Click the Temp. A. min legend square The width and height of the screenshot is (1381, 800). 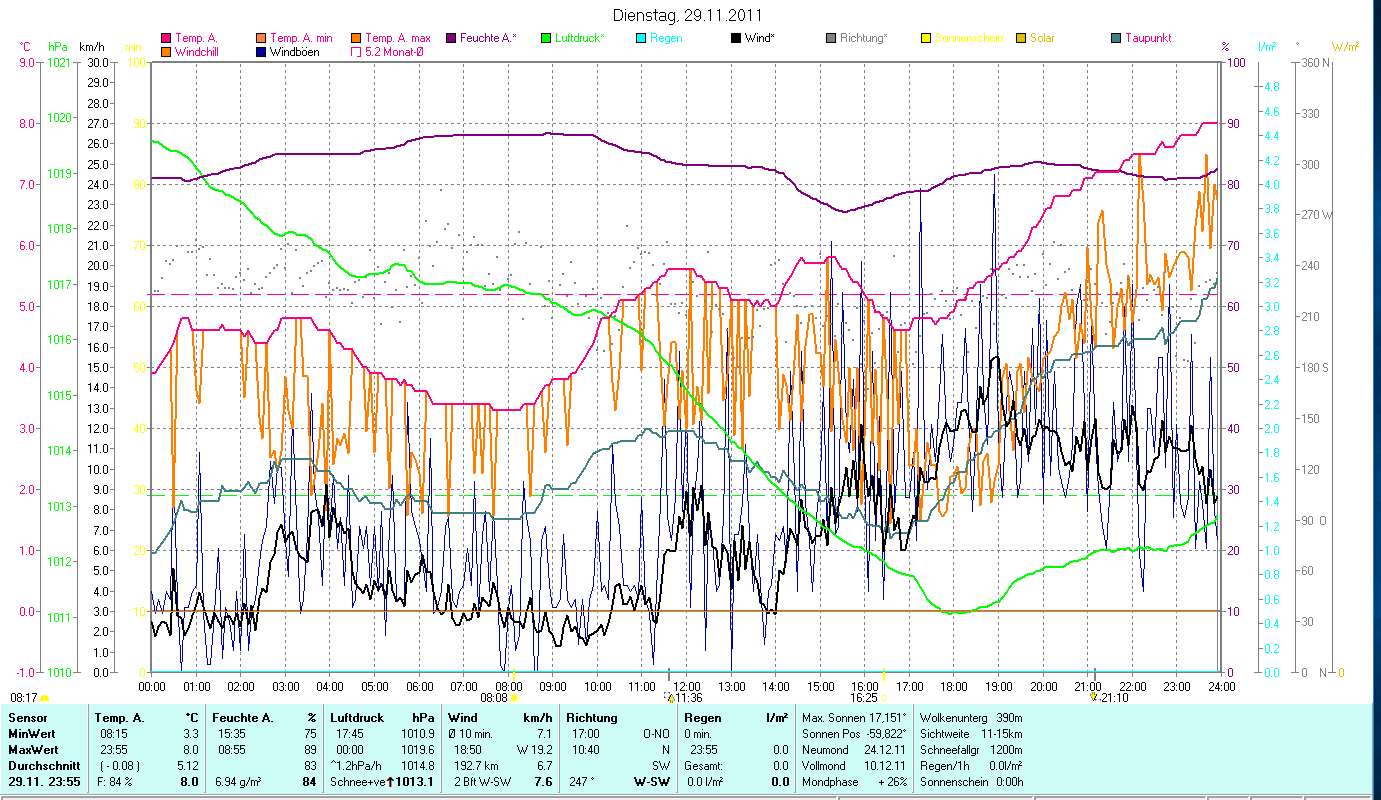pyautogui.click(x=261, y=38)
